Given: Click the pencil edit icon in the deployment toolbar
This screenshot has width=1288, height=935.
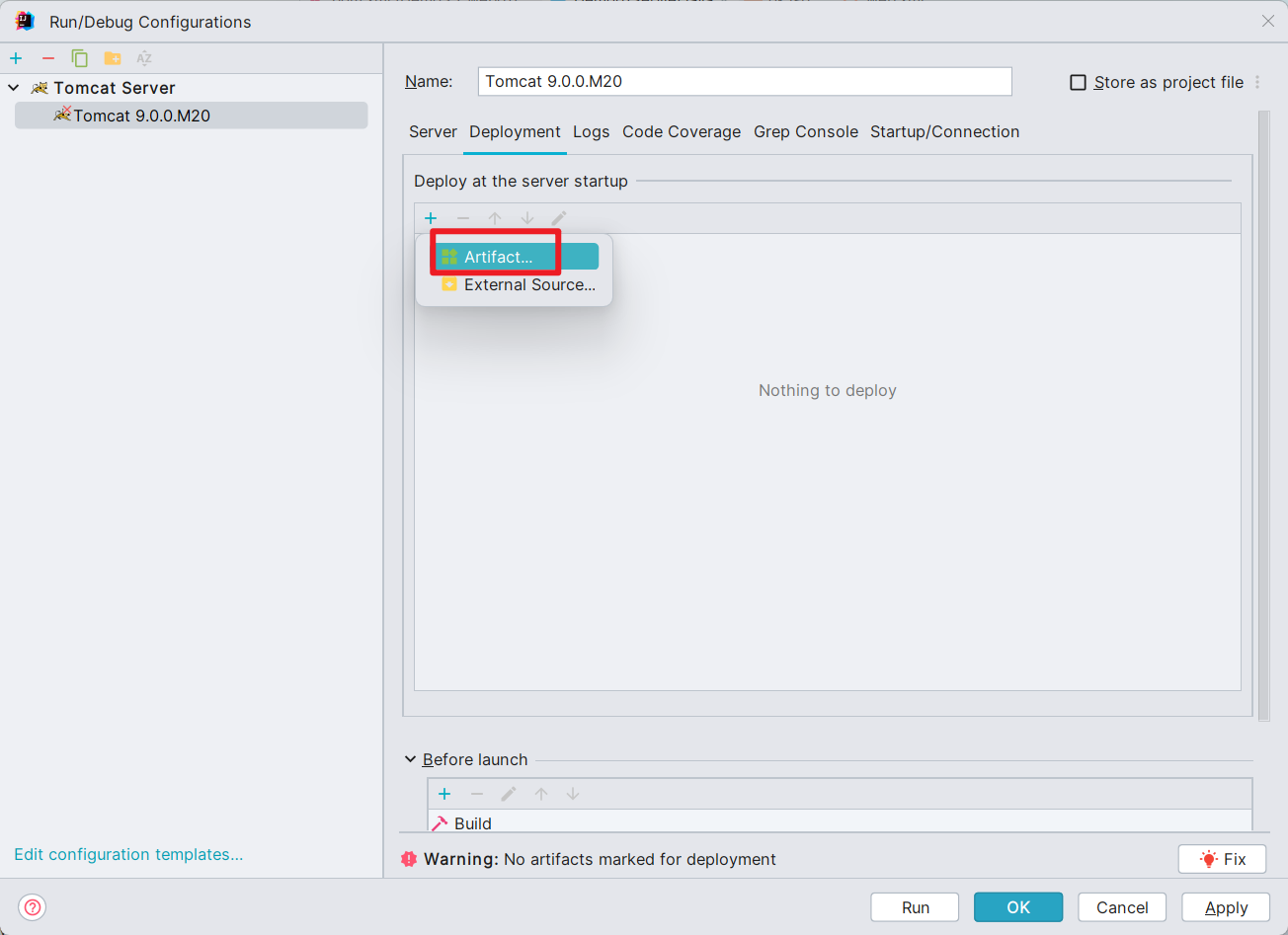Looking at the screenshot, I should (559, 218).
